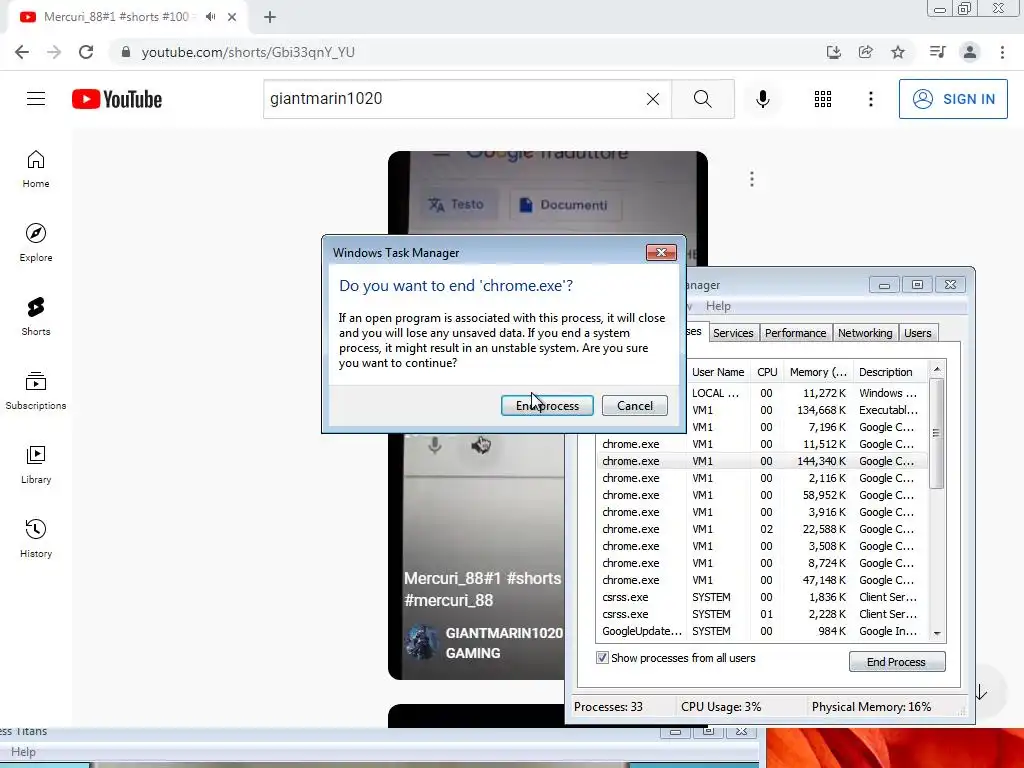Select chrome.exe row with 22,588 K
Screen dimensions: 1024x768
coord(761,529)
